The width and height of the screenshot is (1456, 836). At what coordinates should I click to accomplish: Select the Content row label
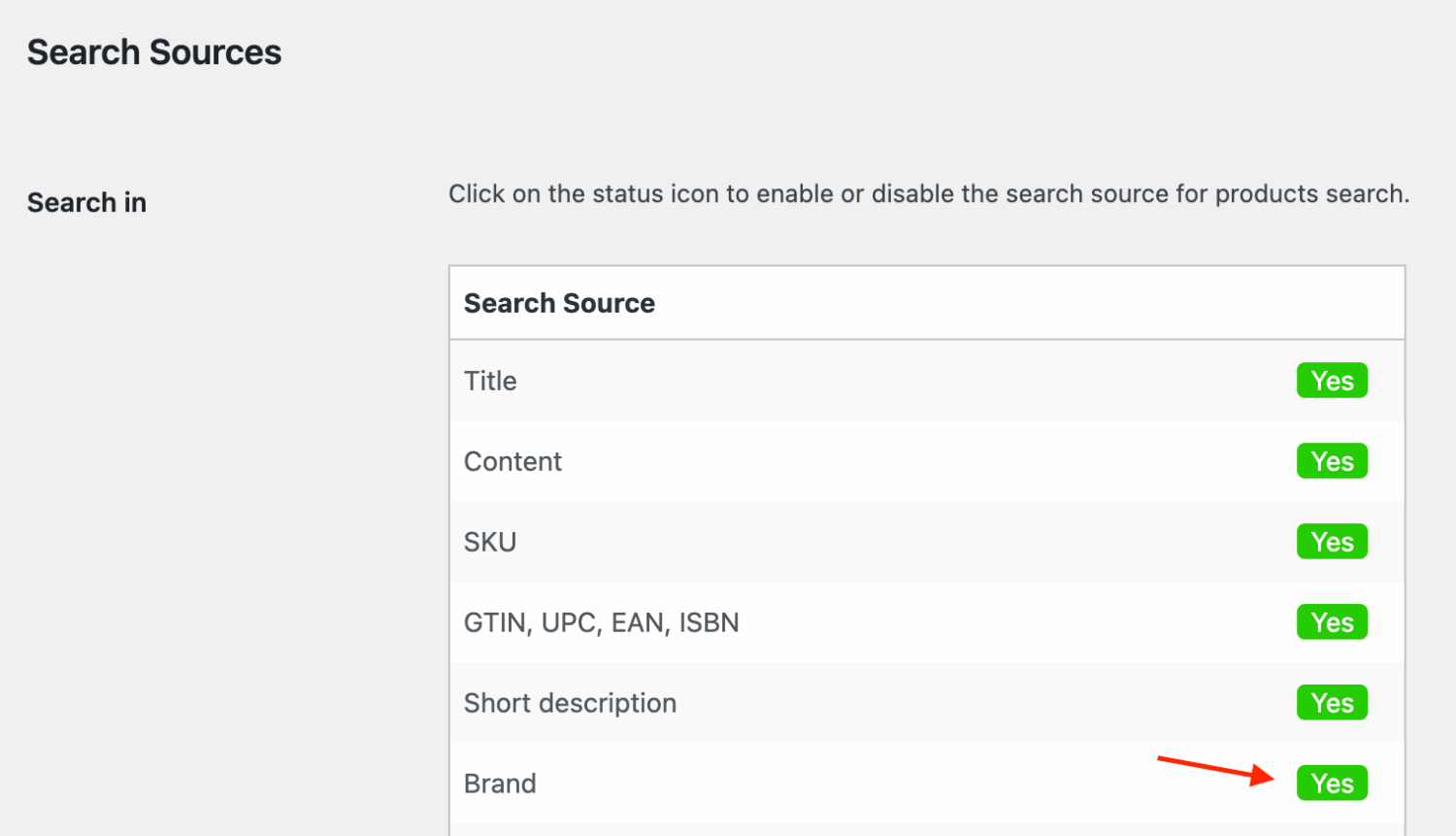click(x=513, y=461)
